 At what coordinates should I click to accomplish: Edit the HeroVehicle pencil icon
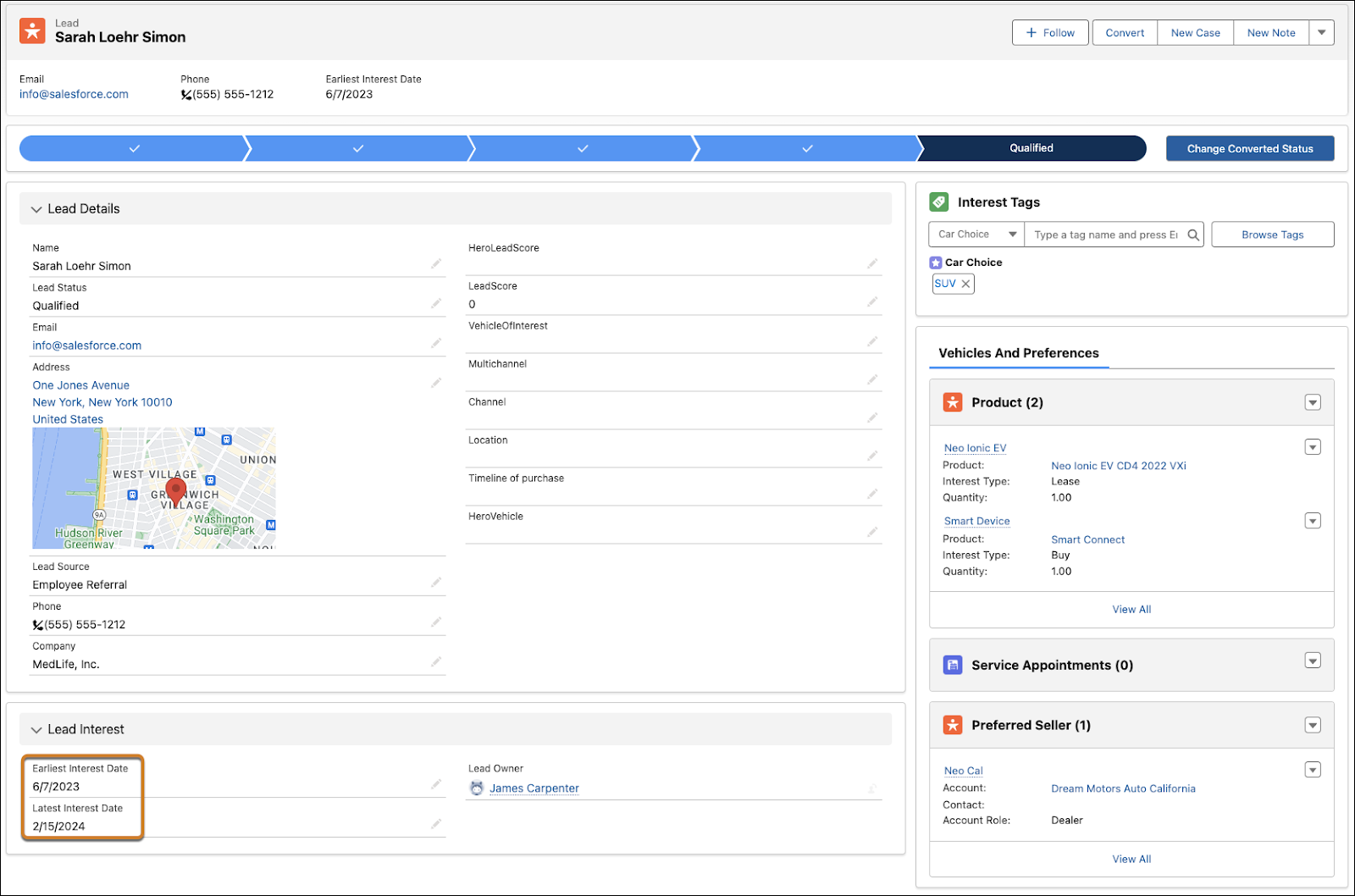pos(872,532)
